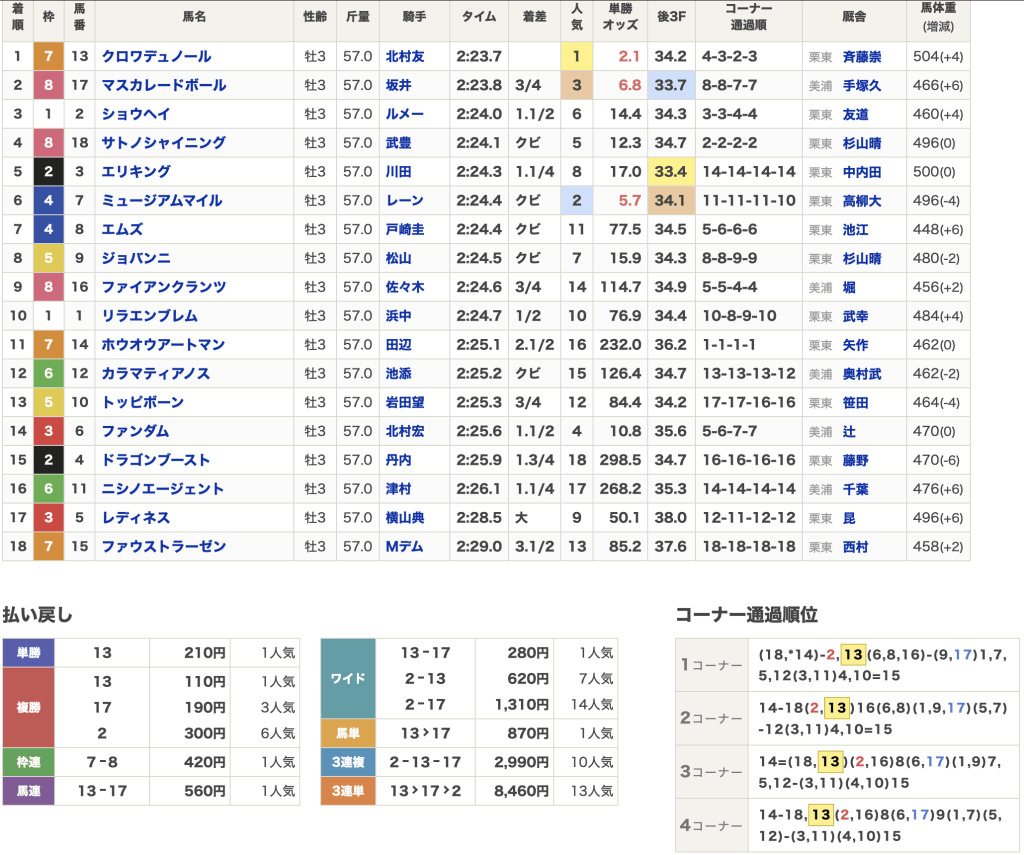
Task: Click the 4コーナー row label
Action: tap(711, 826)
